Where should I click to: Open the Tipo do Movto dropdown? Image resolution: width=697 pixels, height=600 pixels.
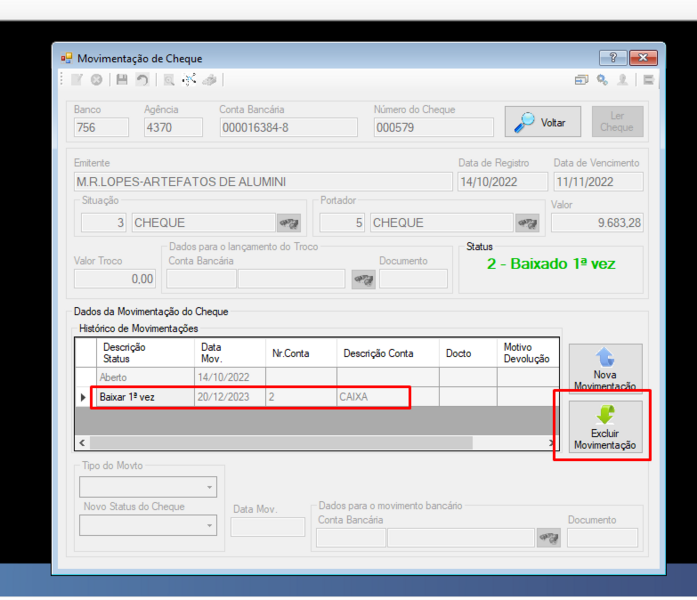148,487
